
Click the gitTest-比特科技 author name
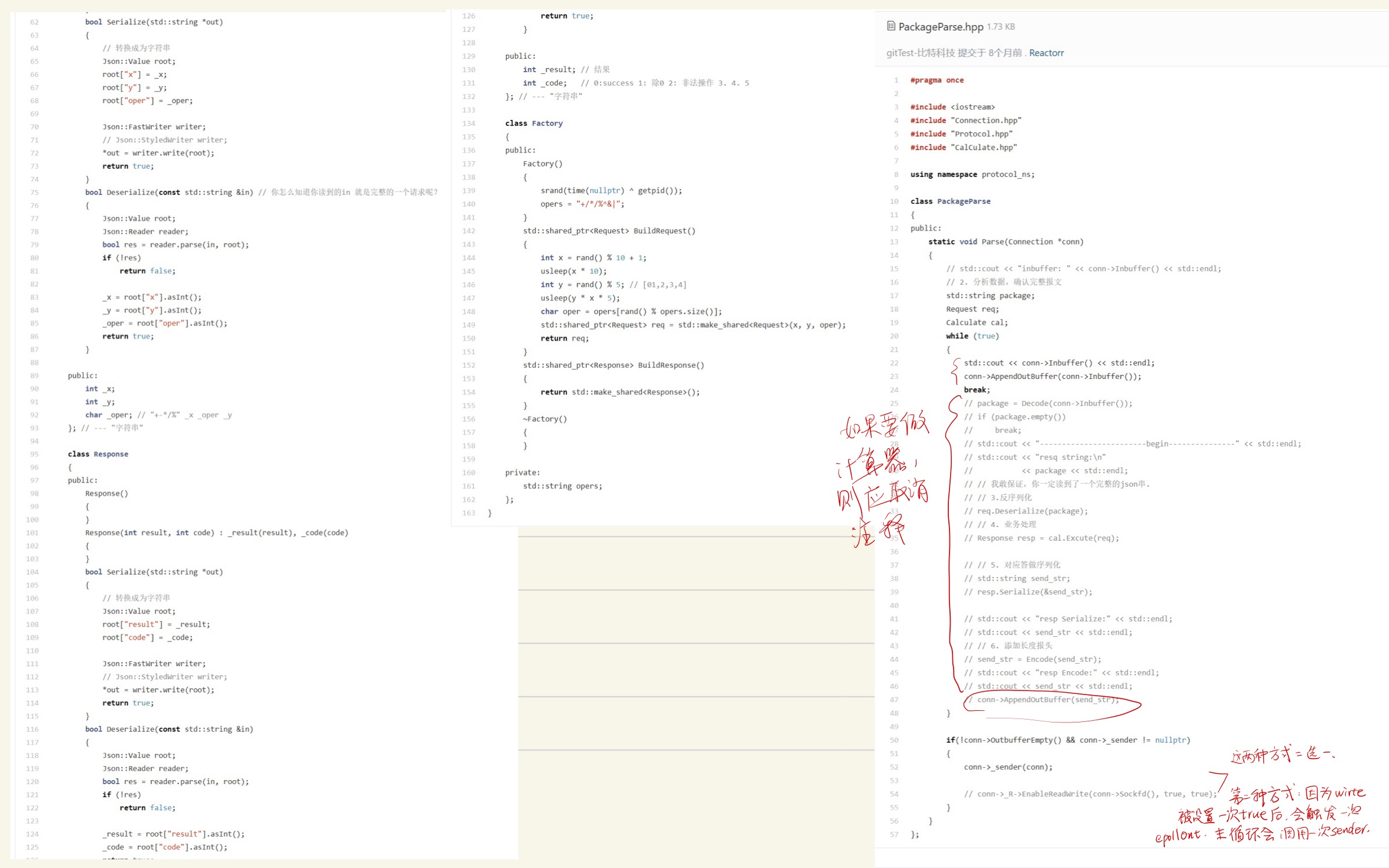click(920, 53)
